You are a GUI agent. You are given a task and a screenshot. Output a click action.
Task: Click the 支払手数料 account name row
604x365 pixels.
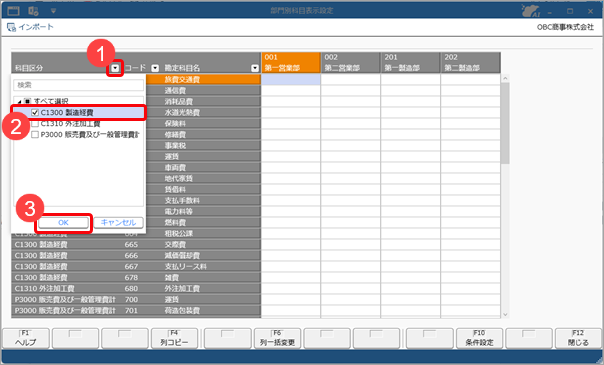(x=203, y=201)
